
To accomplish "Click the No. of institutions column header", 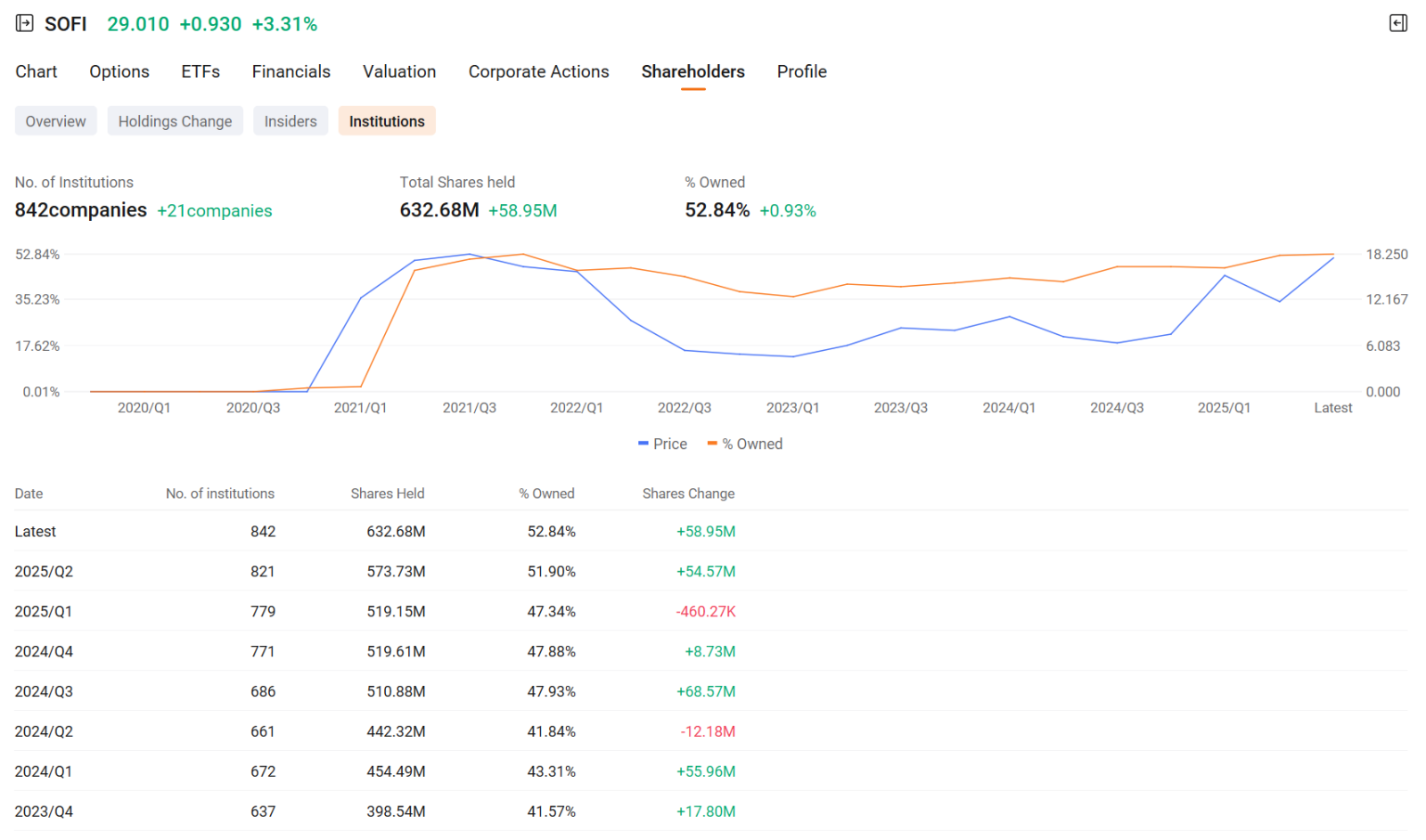I will coord(220,493).
